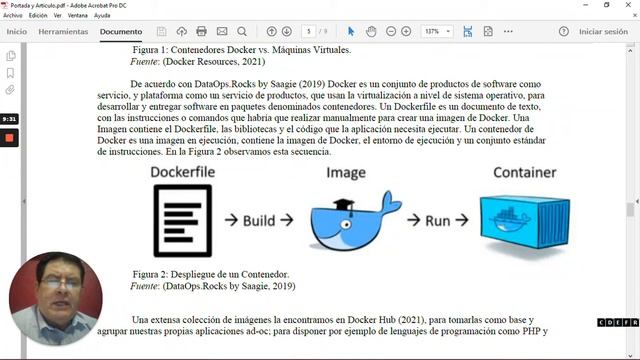Click the cloud upload icon
The width and height of the screenshot is (640, 360).
(182, 31)
